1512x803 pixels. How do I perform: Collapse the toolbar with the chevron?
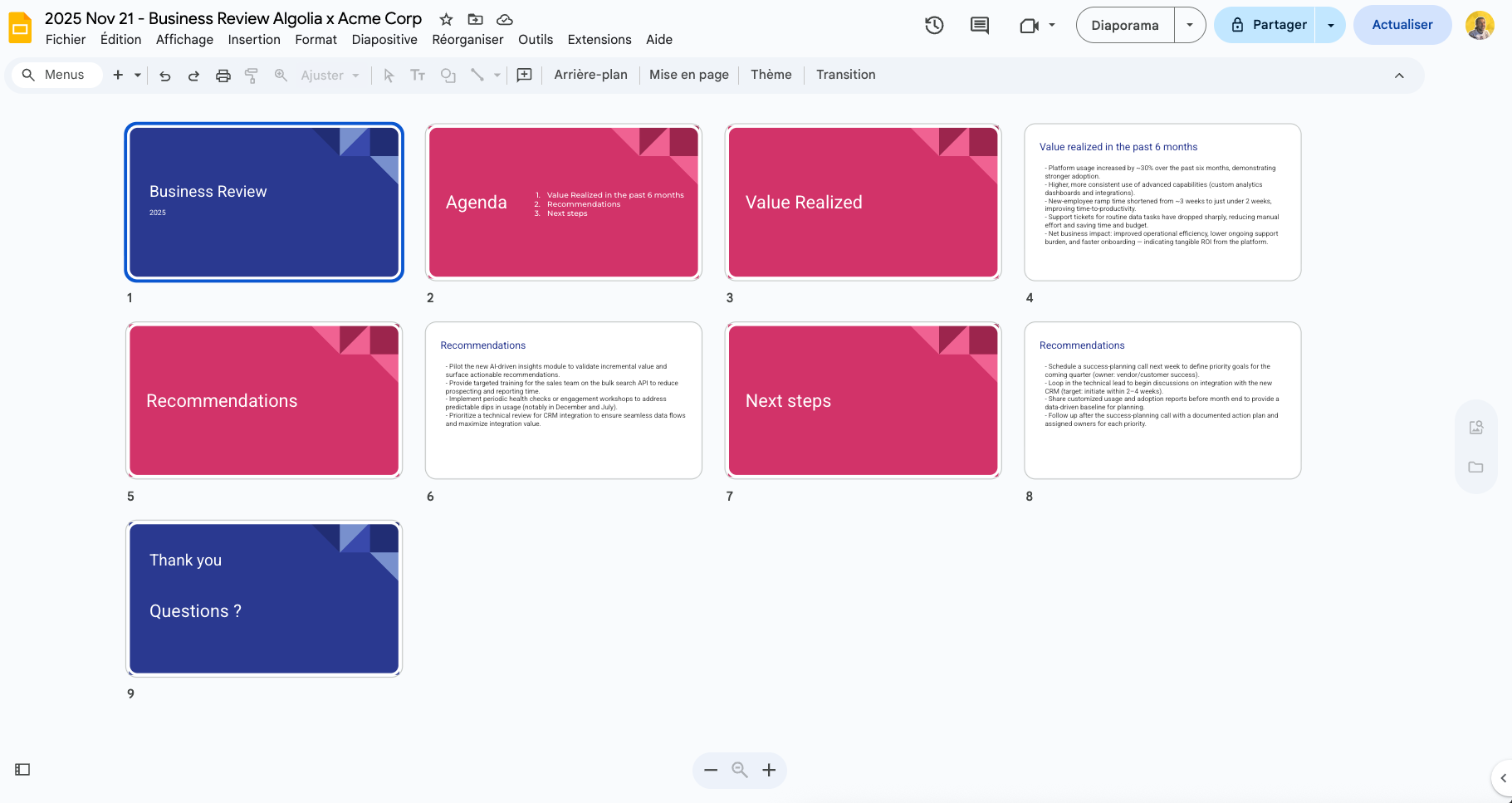pos(1400,75)
